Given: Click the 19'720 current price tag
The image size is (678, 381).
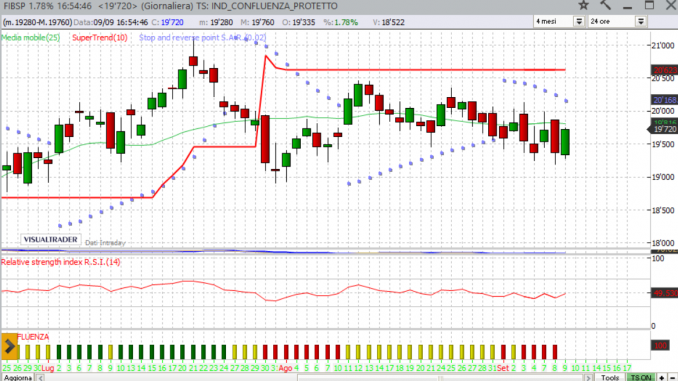Looking at the screenshot, I should click(664, 129).
